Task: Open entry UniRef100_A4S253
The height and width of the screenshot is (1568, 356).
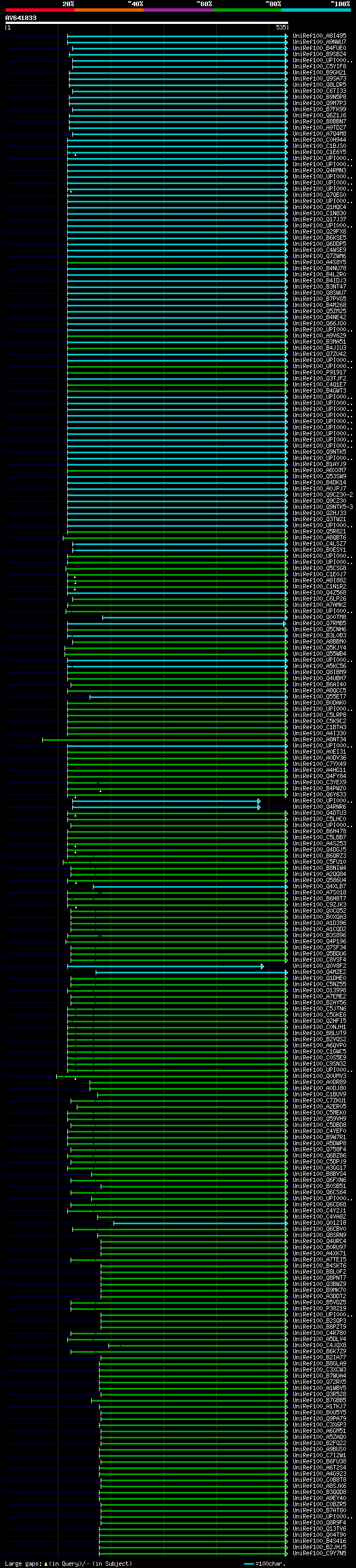Action: (x=319, y=843)
